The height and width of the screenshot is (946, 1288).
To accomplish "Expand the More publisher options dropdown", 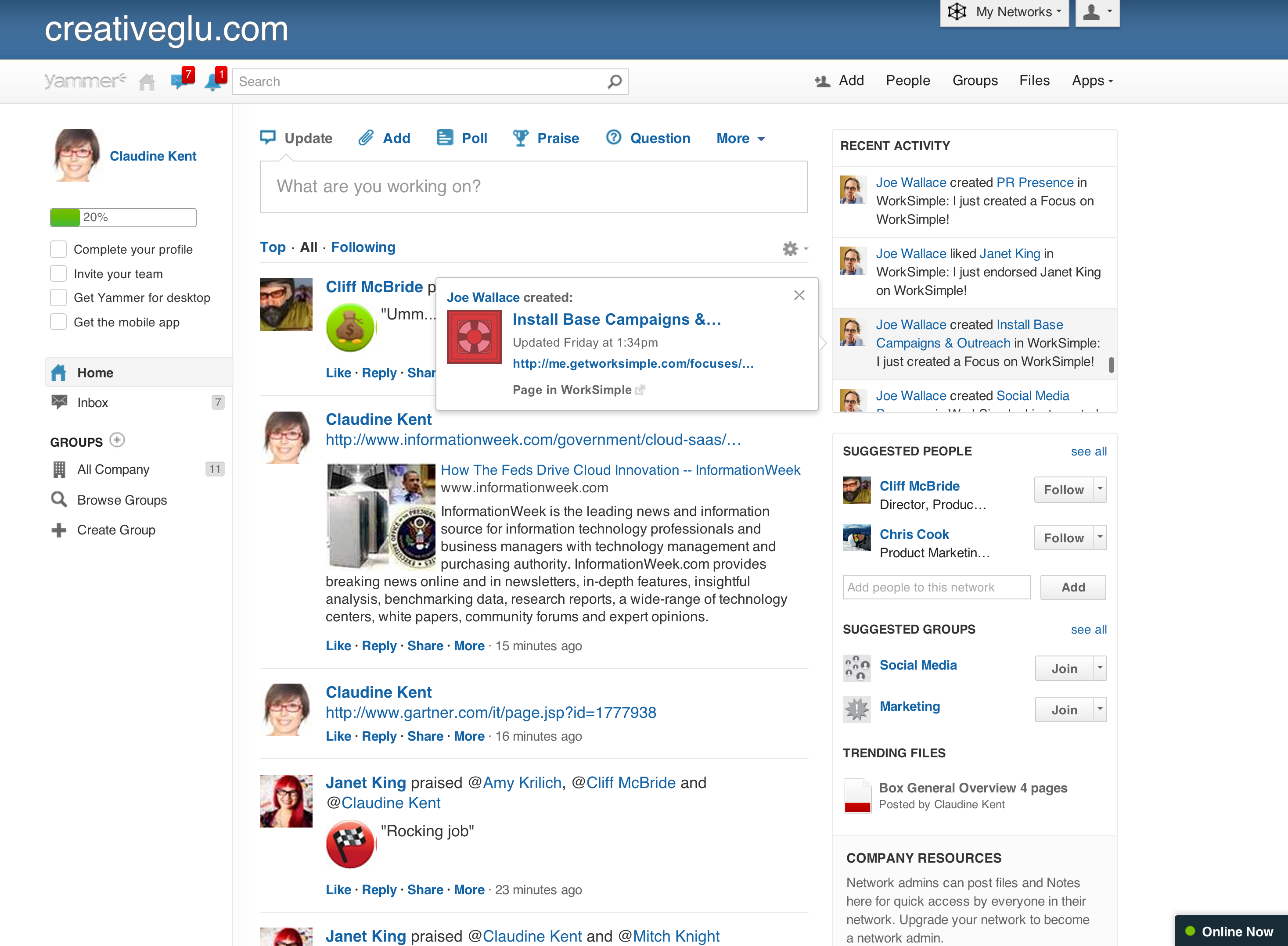I will pos(740,139).
